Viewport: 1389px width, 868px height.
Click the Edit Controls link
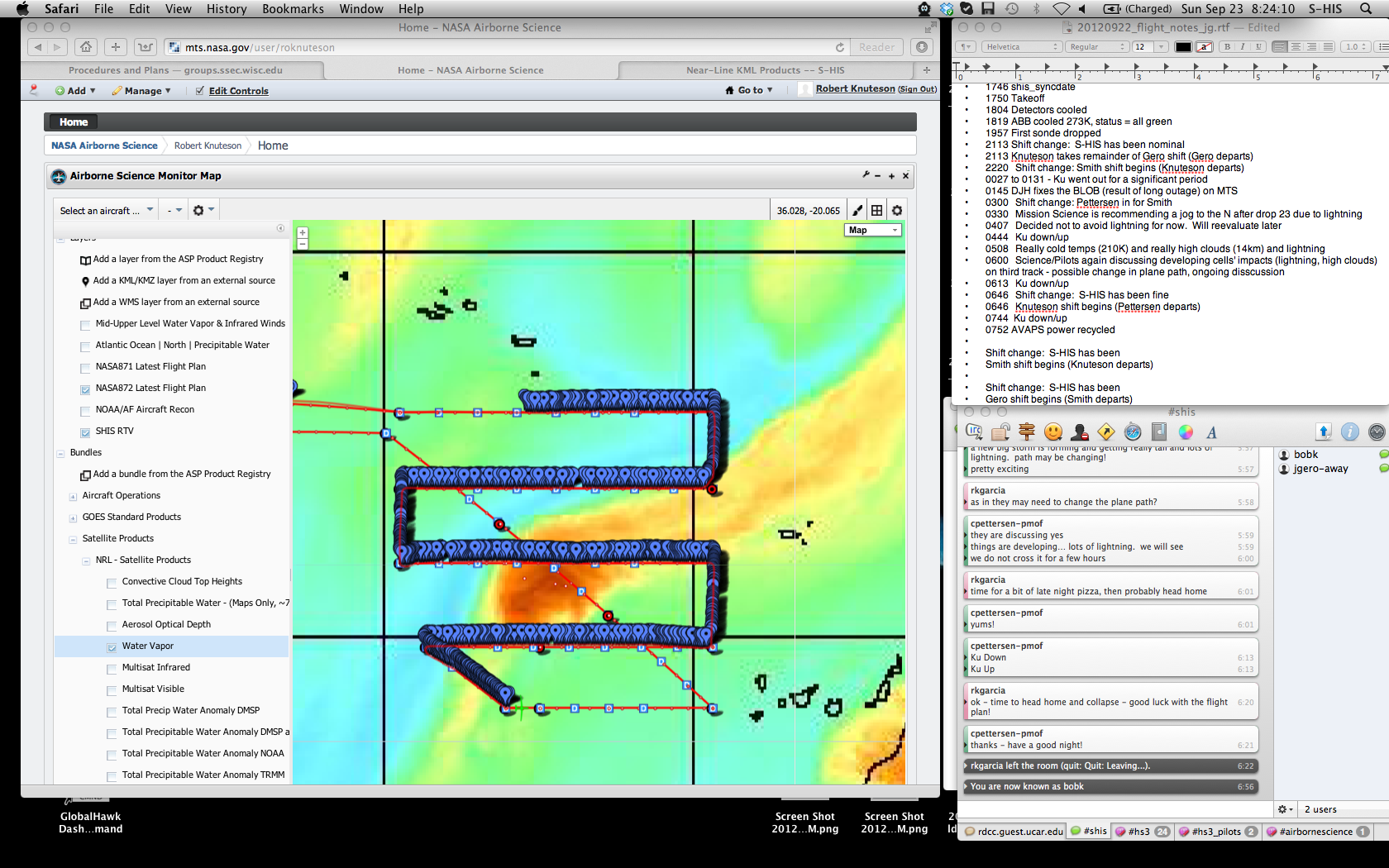(238, 91)
